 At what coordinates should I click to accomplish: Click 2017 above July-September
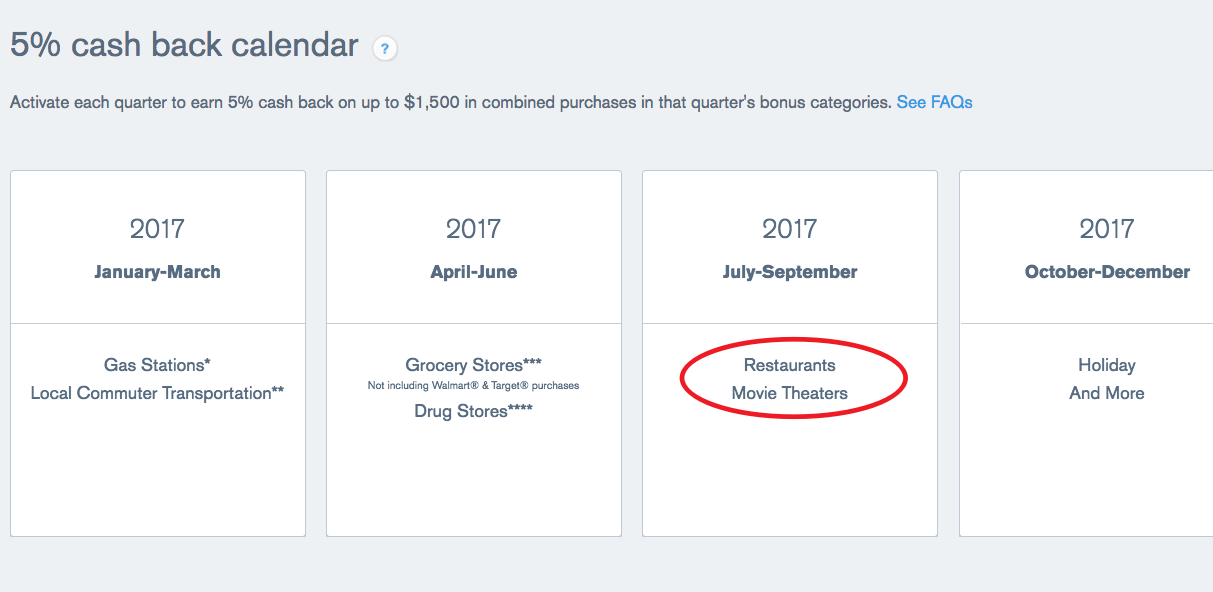coord(790,229)
